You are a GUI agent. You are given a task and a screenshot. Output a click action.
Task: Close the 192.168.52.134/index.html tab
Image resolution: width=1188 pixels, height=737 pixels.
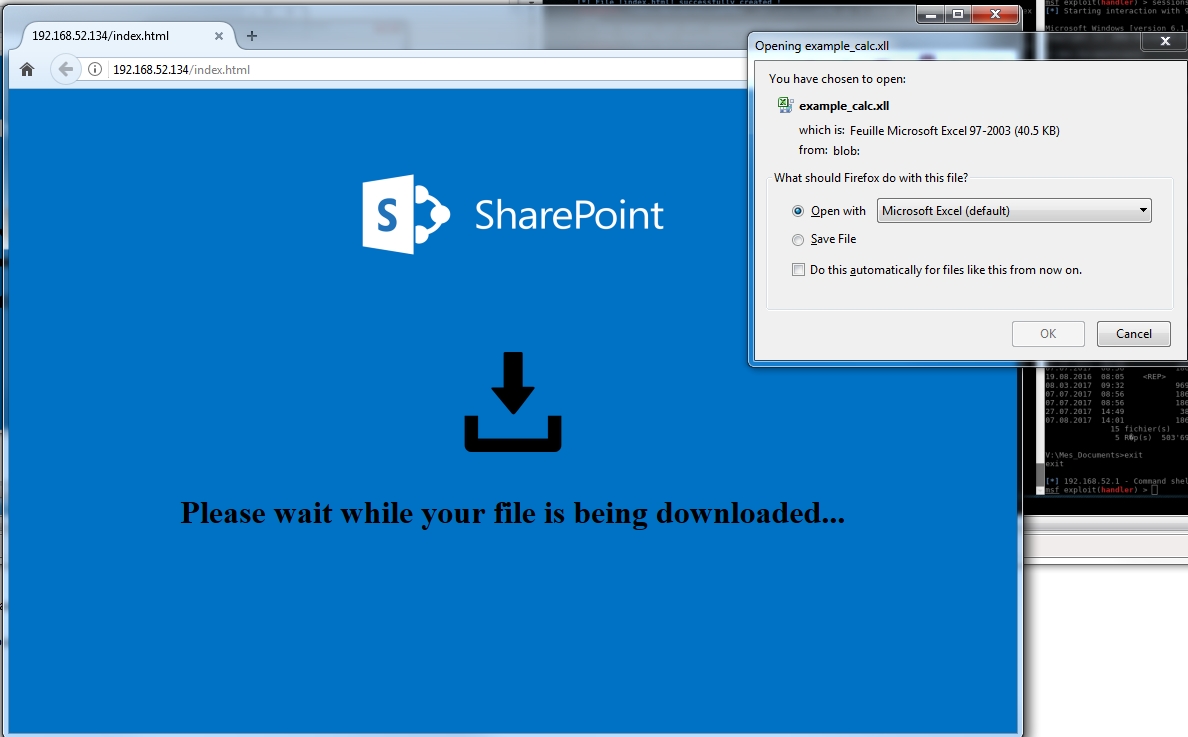coord(218,36)
